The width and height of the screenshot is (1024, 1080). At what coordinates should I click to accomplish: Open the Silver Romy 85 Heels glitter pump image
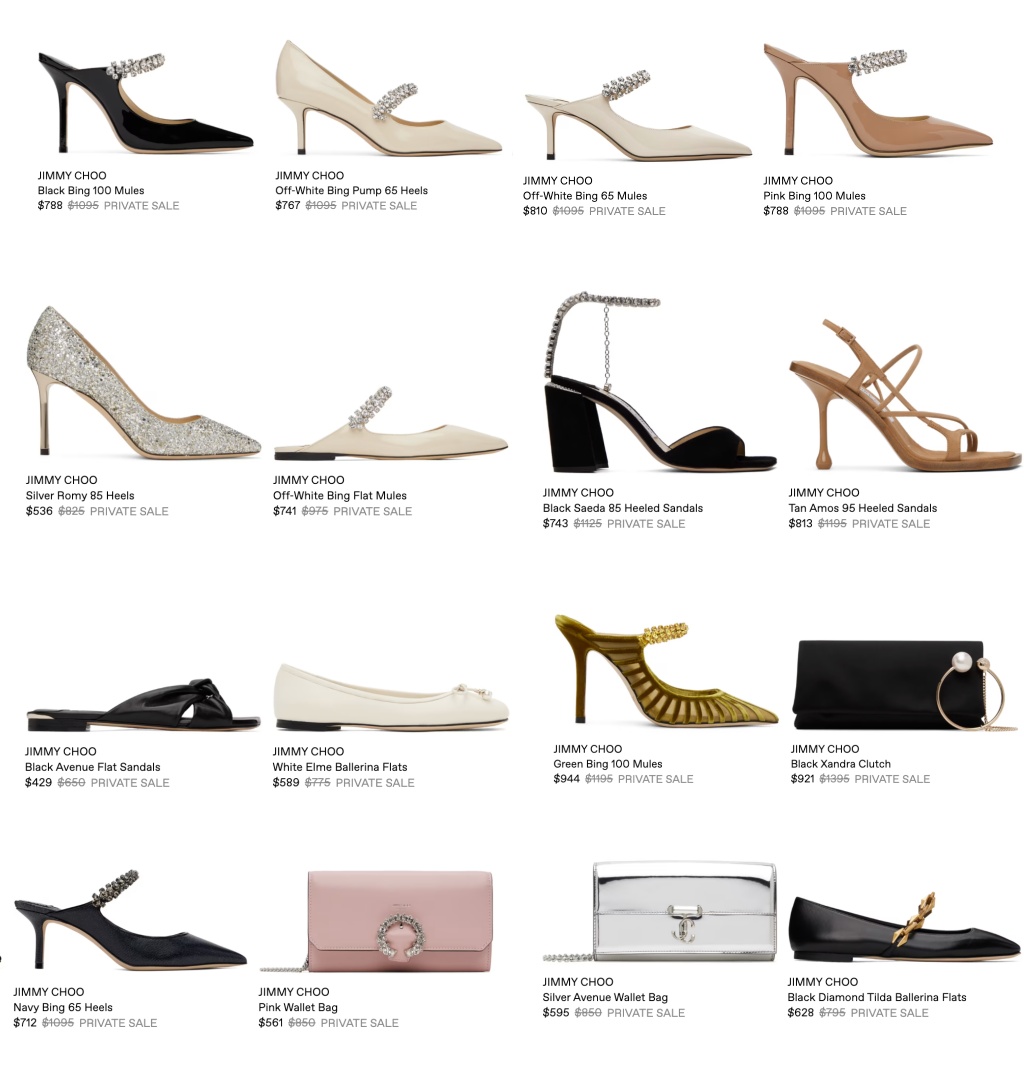click(x=143, y=381)
